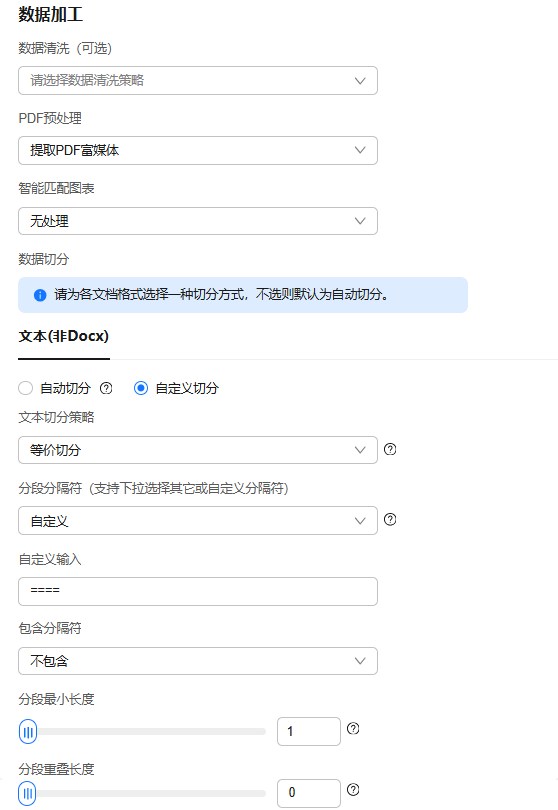Screen dimensions: 558x810
Task: Click help icon beside 分段重叠长度 value
Action: pos(353,789)
